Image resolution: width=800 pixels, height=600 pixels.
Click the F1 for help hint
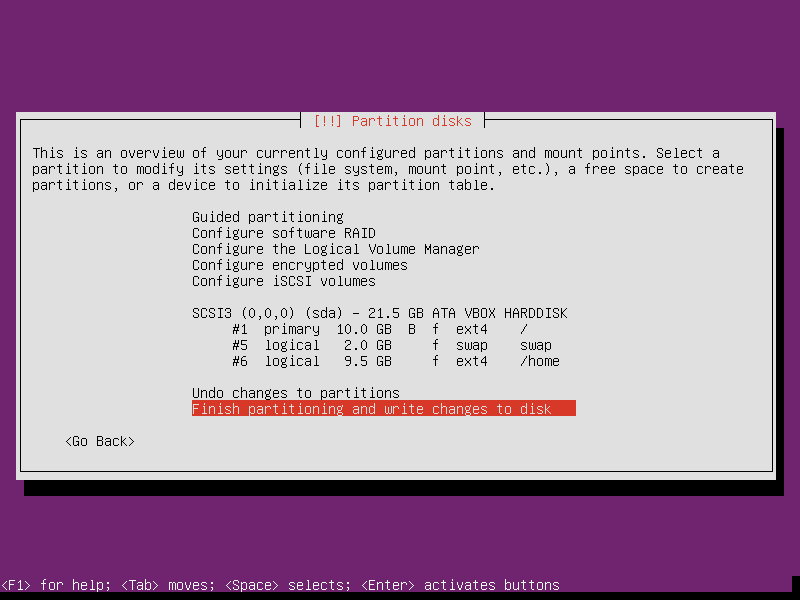(x=56, y=585)
